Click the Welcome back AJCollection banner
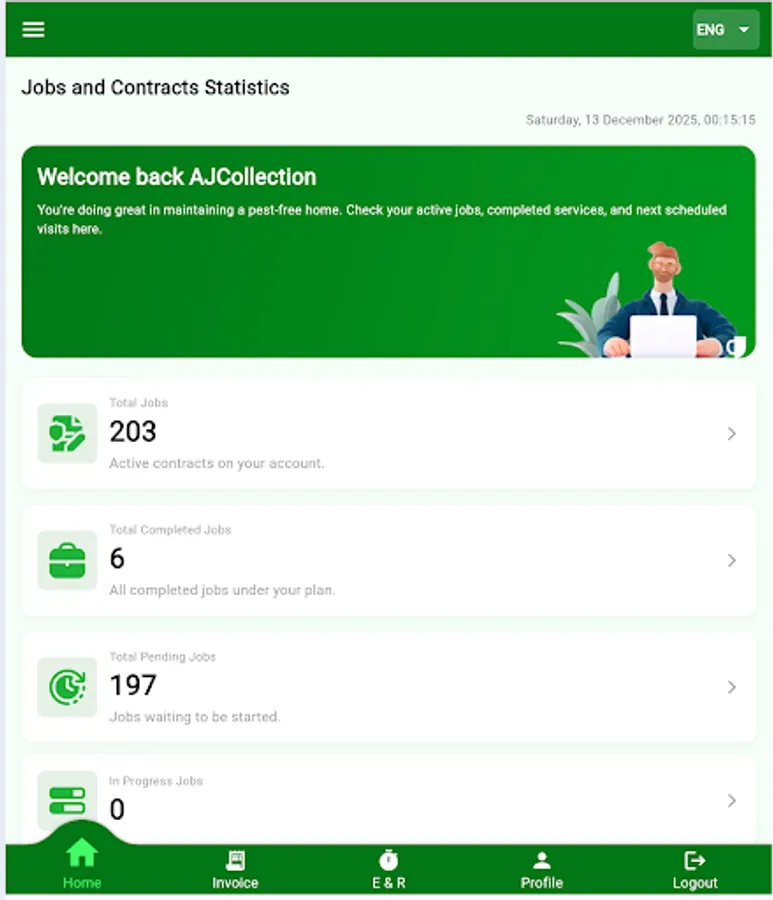 point(387,250)
